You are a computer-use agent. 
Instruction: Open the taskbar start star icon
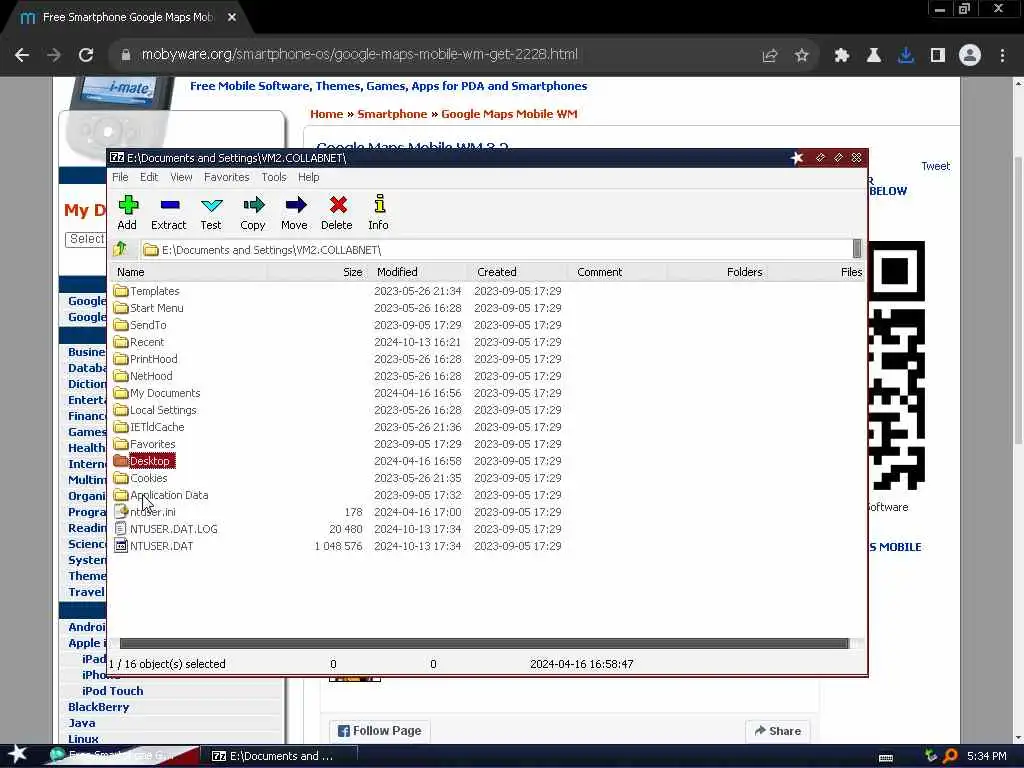click(17, 755)
